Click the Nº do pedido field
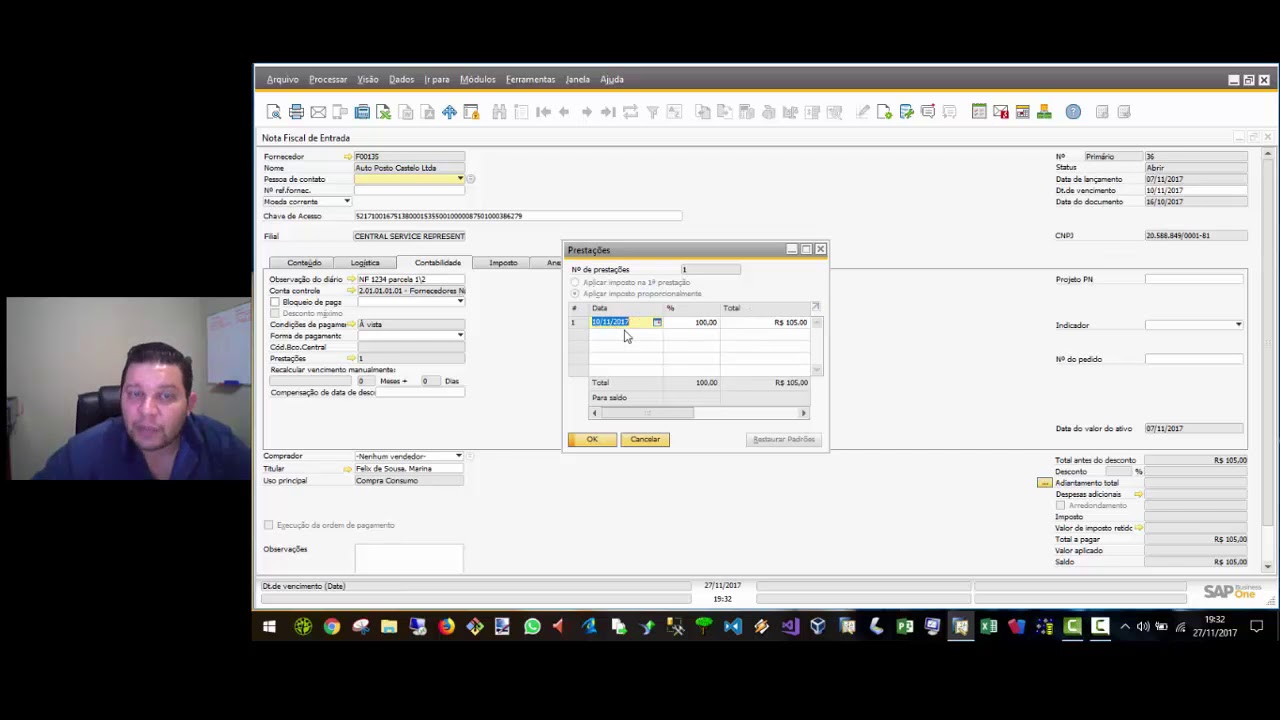Screen dimensions: 1280x720 pyautogui.click(x=1194, y=359)
